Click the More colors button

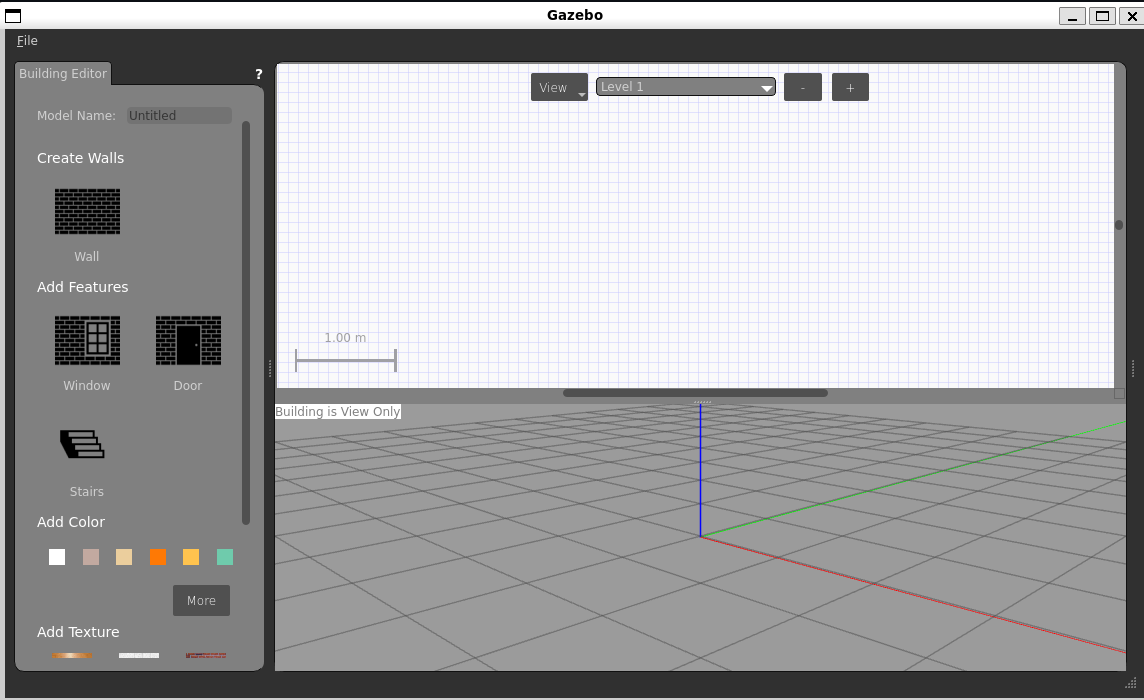201,601
